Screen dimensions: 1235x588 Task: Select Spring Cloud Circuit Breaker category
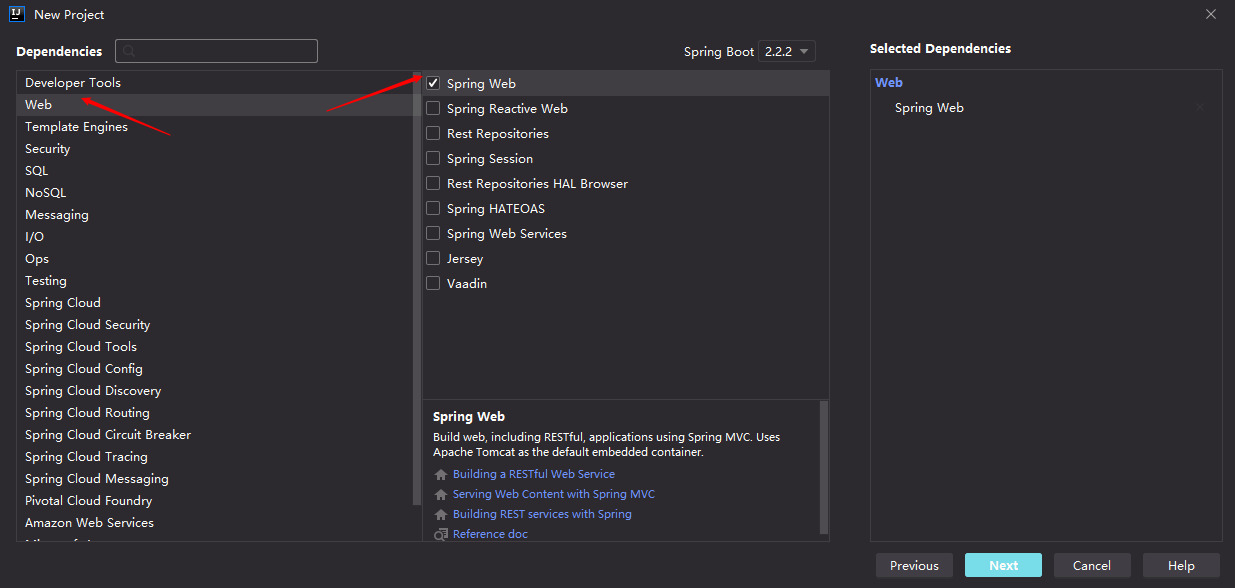coord(215,435)
